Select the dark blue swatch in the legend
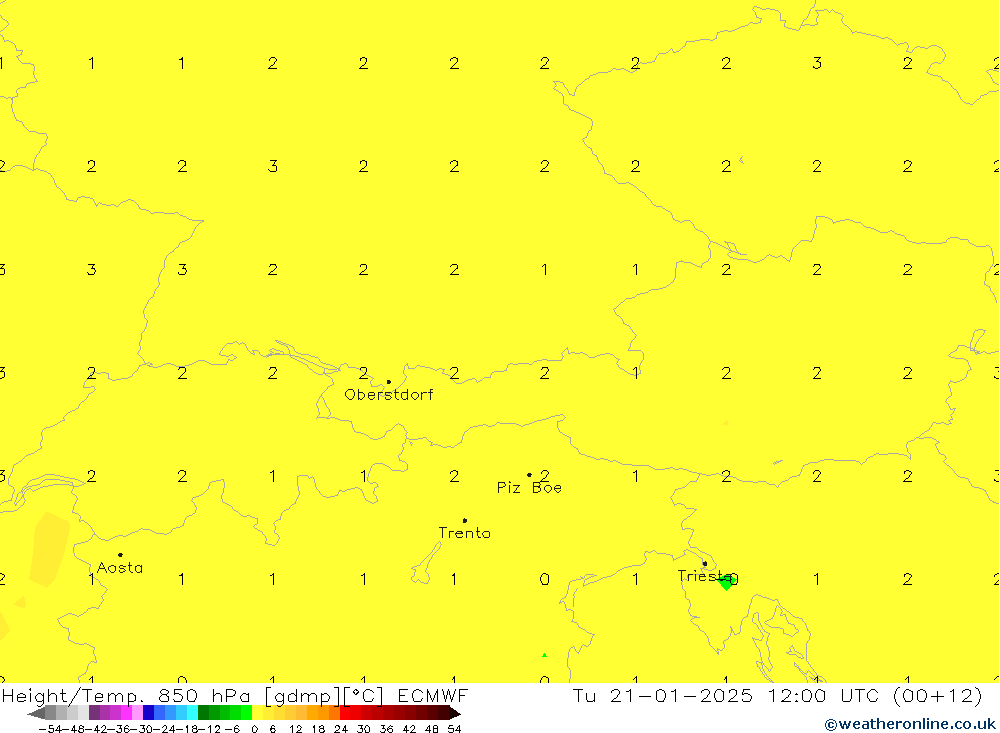Viewport: 1000px width, 733px height. coord(148,713)
